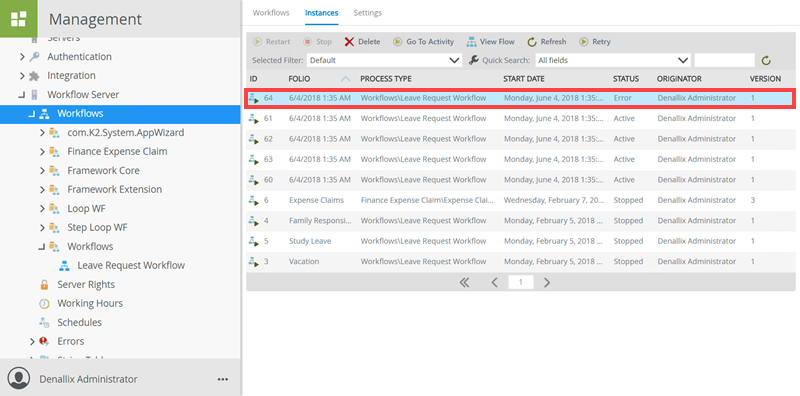The width and height of the screenshot is (800, 396).
Task: Switch to the Settings tab
Action: click(x=367, y=13)
